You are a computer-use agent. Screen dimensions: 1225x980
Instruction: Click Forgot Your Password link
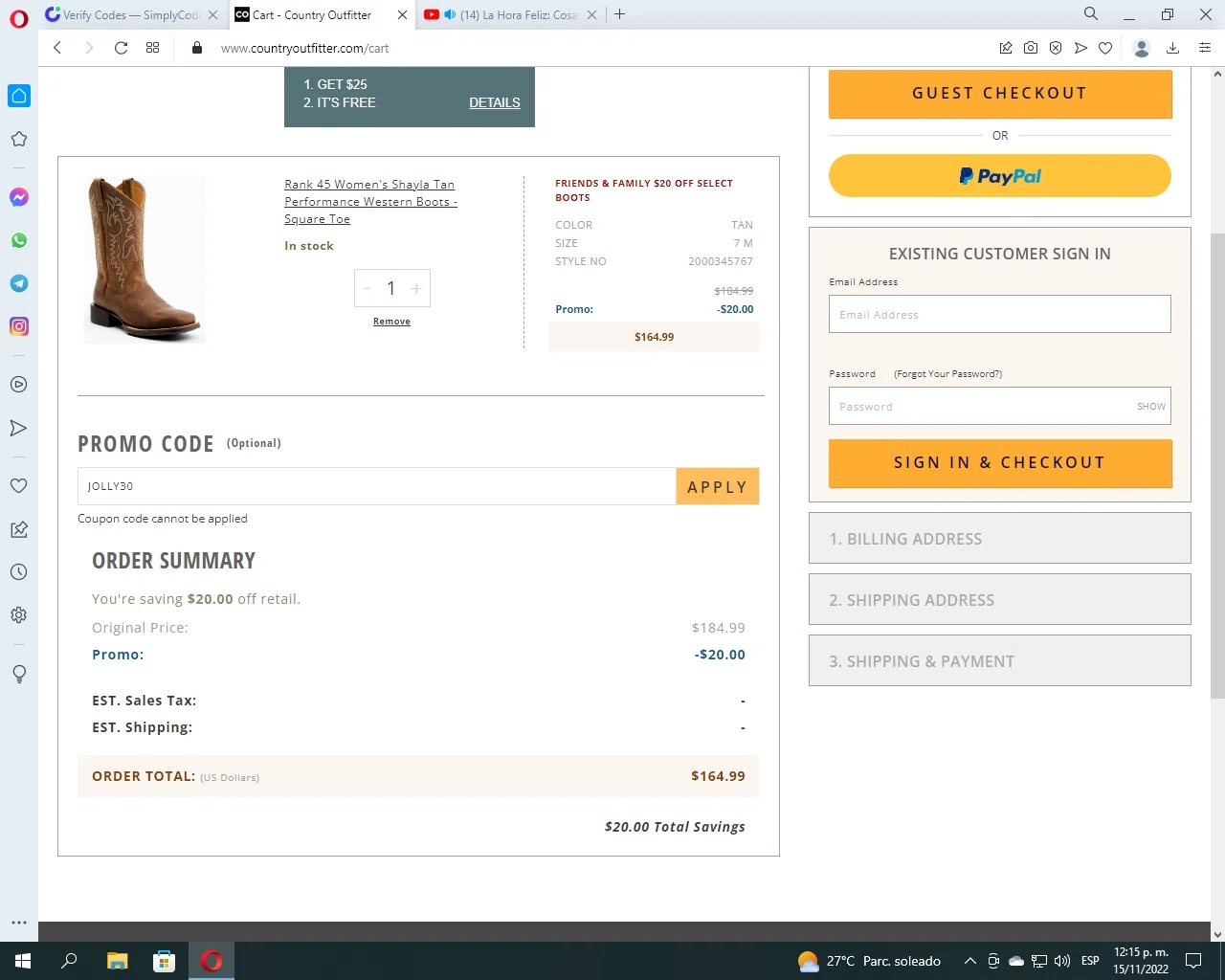coord(947,374)
